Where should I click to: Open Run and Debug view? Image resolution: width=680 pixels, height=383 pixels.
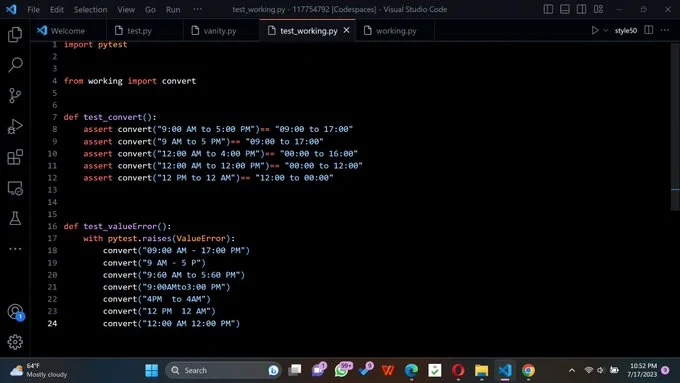coord(15,126)
